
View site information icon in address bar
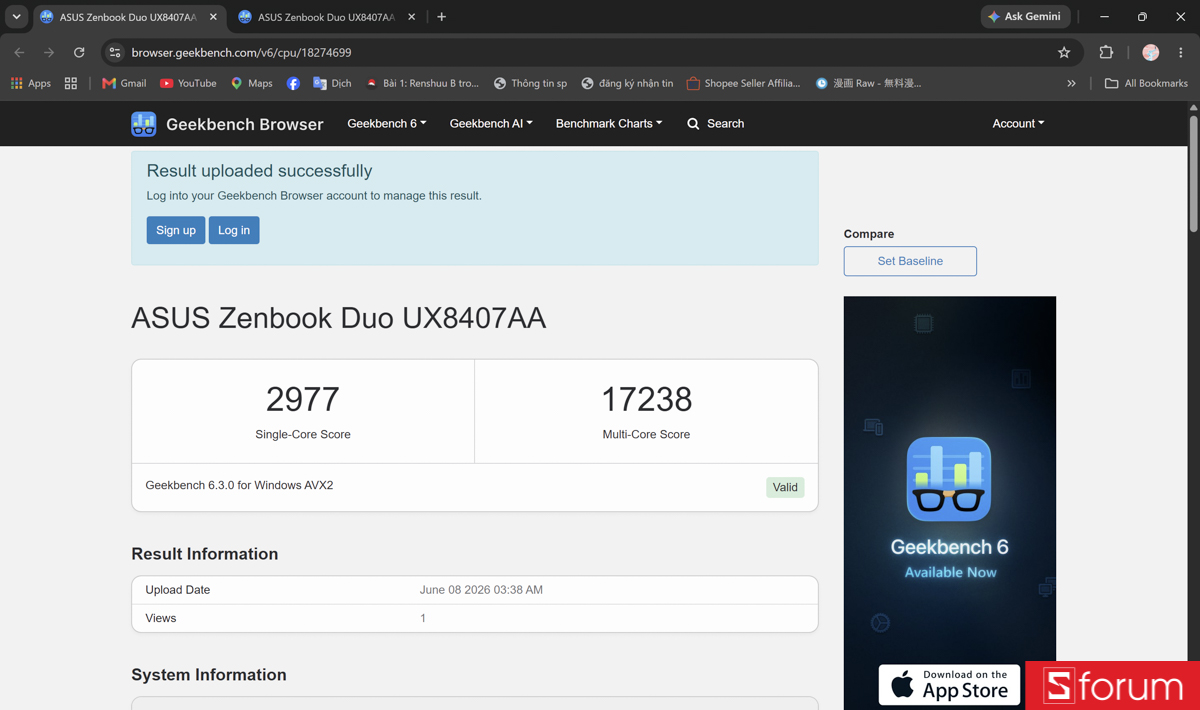(x=115, y=52)
